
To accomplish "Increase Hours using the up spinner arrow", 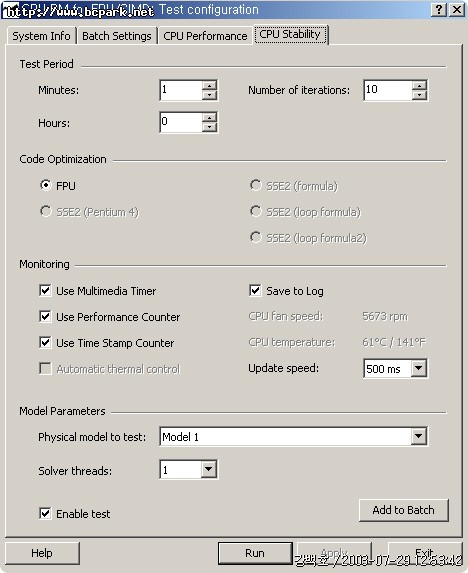I will click(x=209, y=118).
